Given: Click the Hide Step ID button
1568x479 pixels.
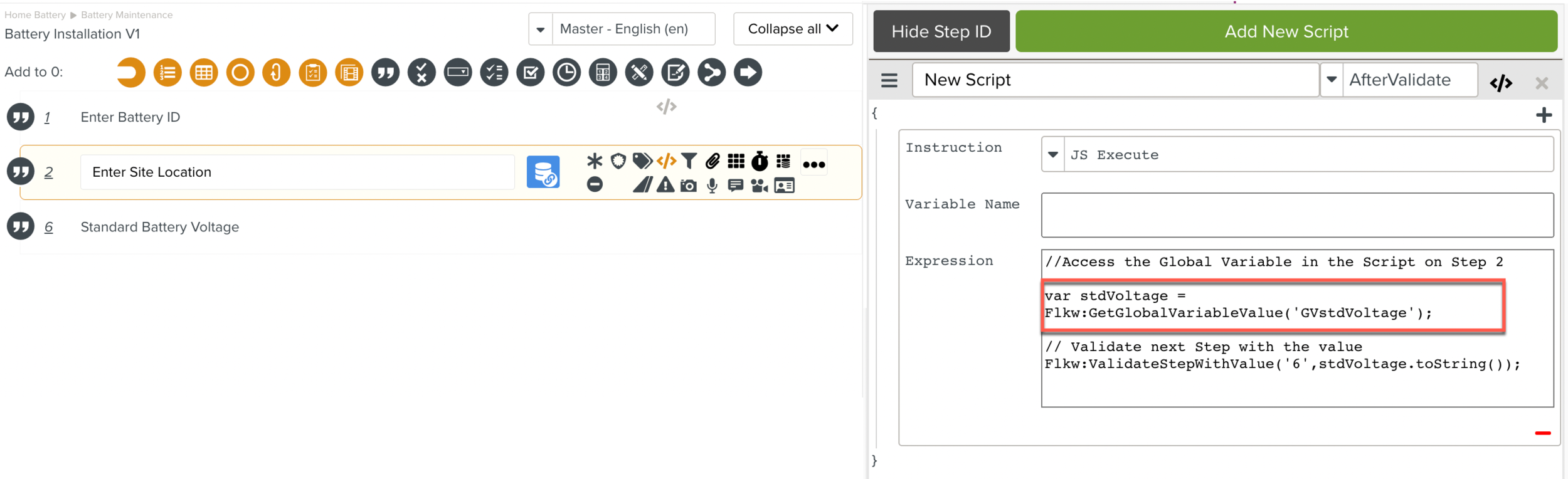Looking at the screenshot, I should click(941, 31).
